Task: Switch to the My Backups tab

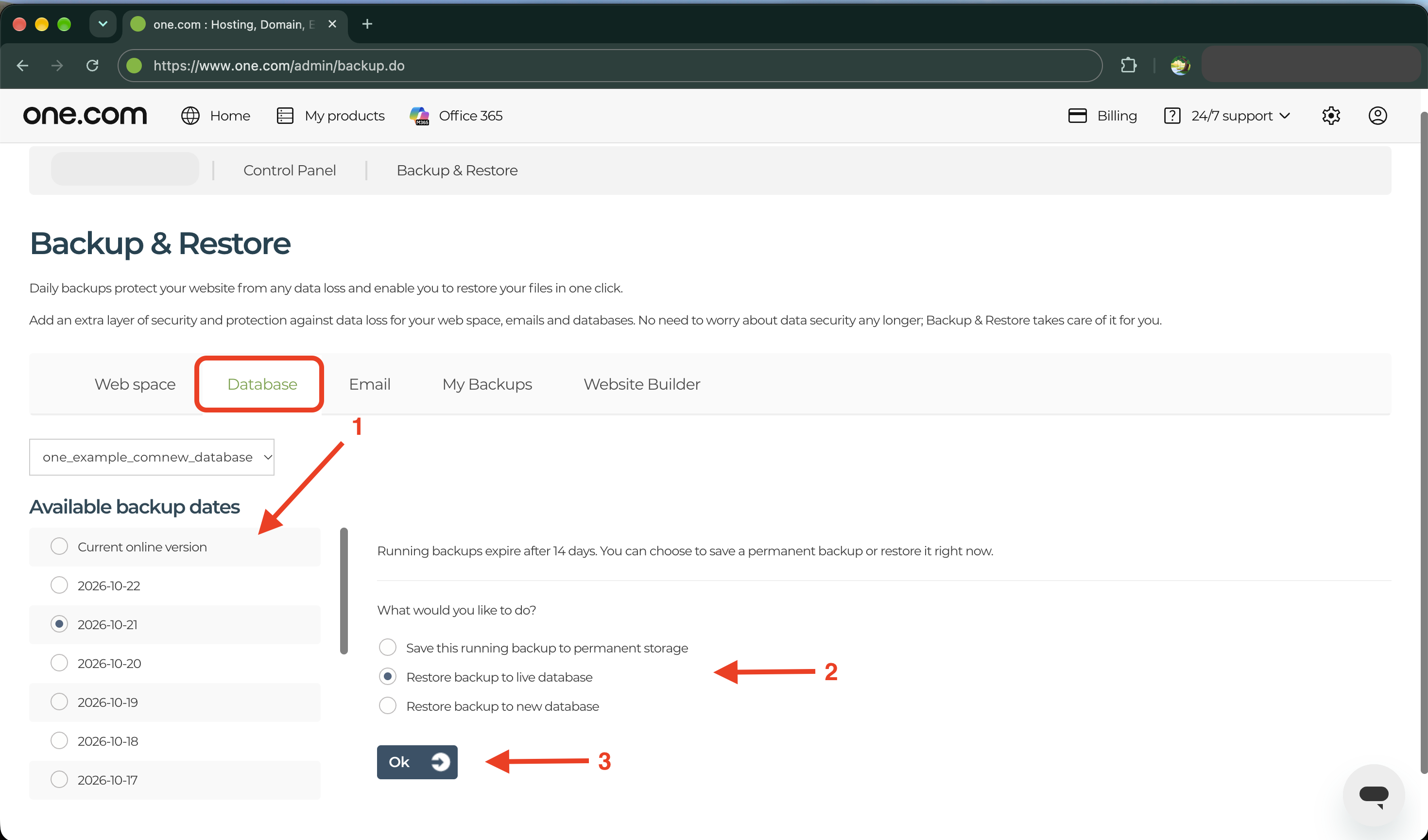Action: click(487, 384)
